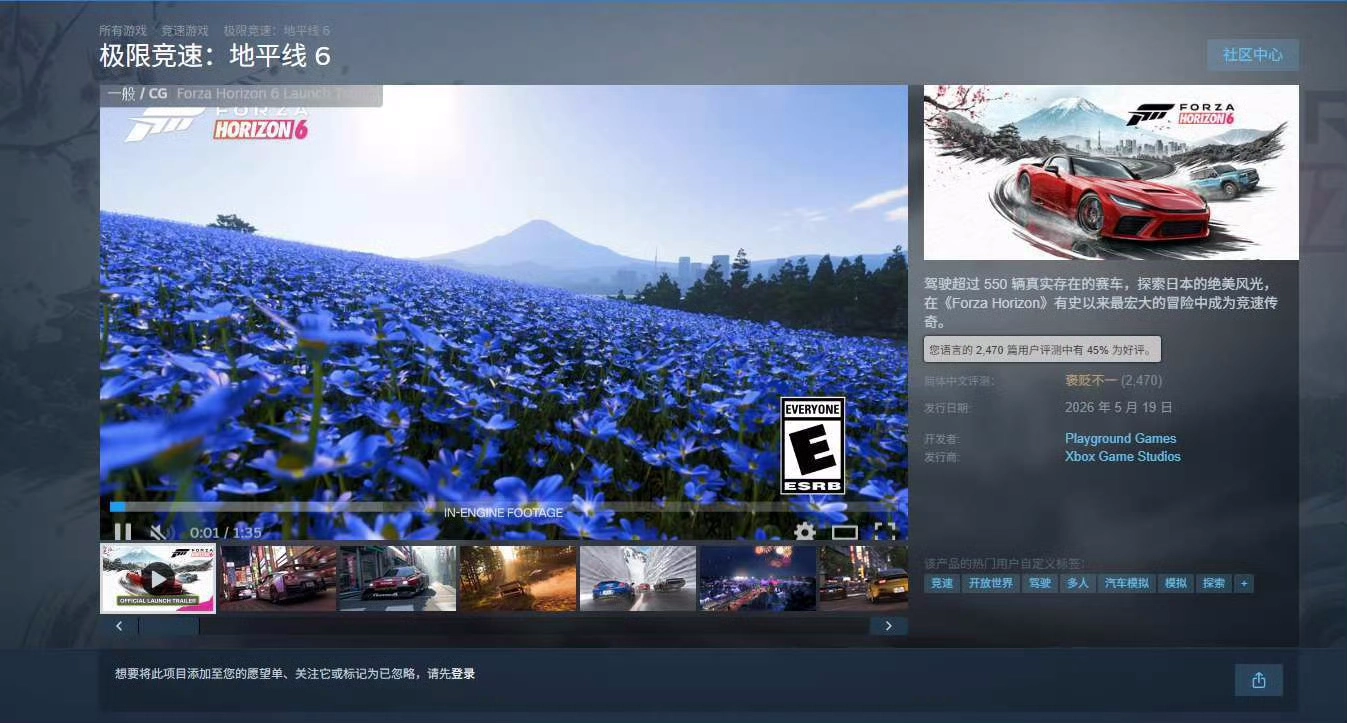This screenshot has height=723, width=1347.
Task: Open the pink car night street screenshot
Action: 278,578
